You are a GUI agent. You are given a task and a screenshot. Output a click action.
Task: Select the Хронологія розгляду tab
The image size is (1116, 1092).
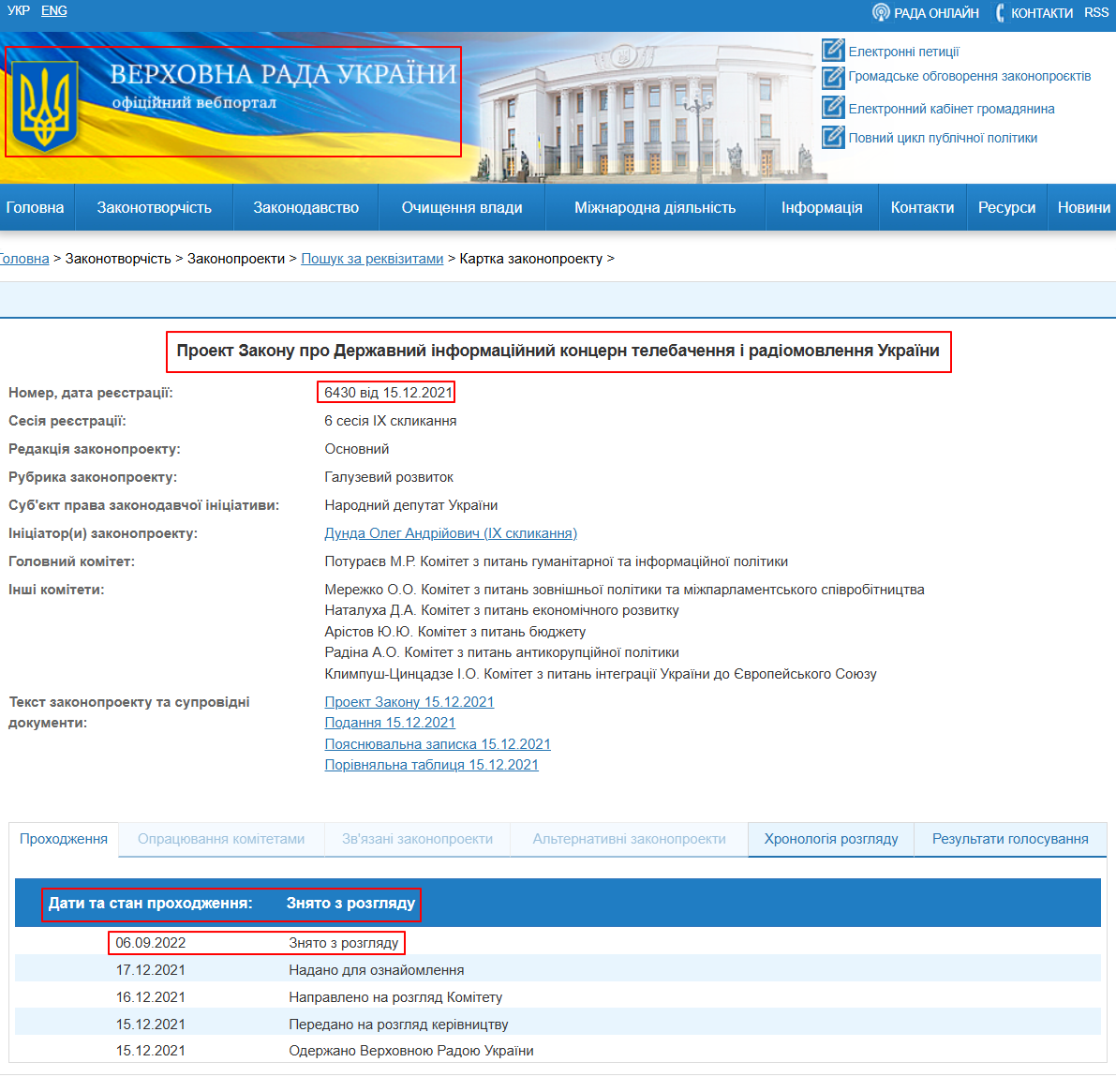point(830,839)
